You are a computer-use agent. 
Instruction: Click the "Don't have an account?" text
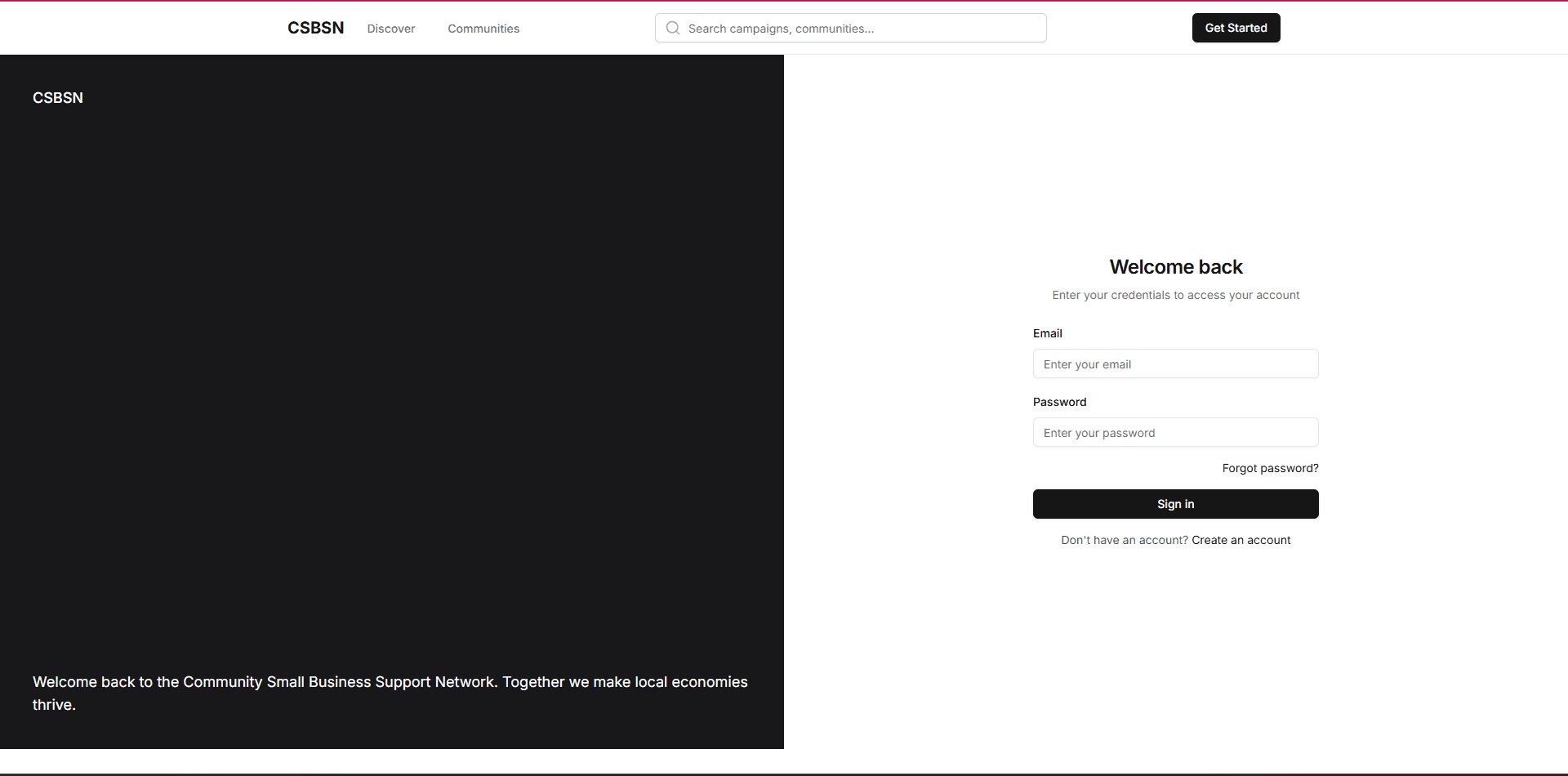(x=1125, y=540)
